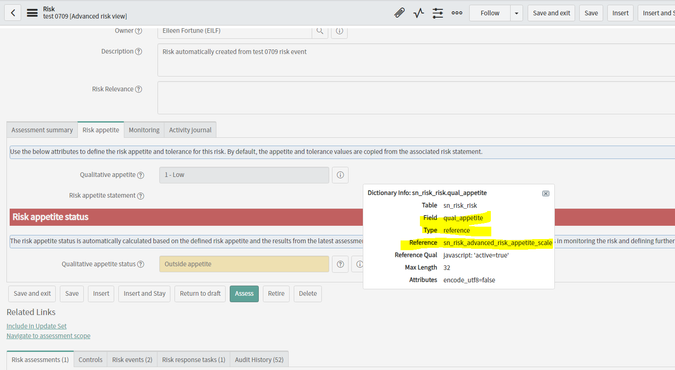Show the Owner record info icon
Viewport: 675px width, 370px height.
(x=339, y=31)
